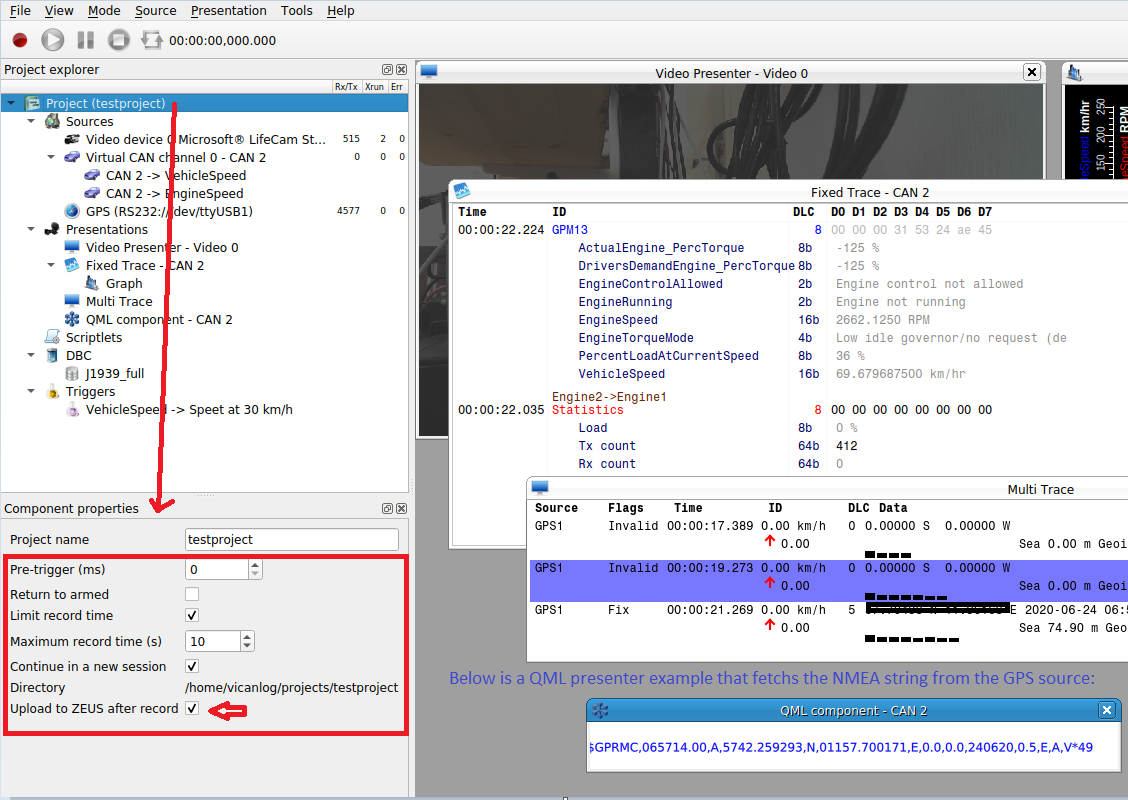Click the stop button in toolbar

click(x=119, y=40)
